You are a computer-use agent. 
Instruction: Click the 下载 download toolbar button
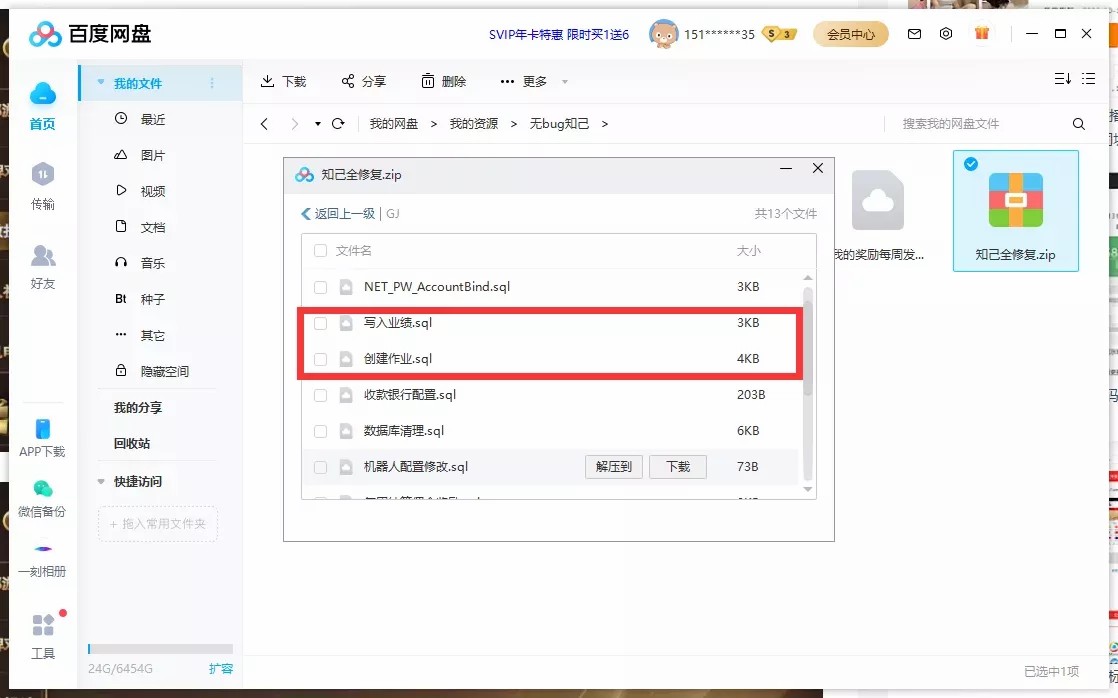click(x=283, y=81)
